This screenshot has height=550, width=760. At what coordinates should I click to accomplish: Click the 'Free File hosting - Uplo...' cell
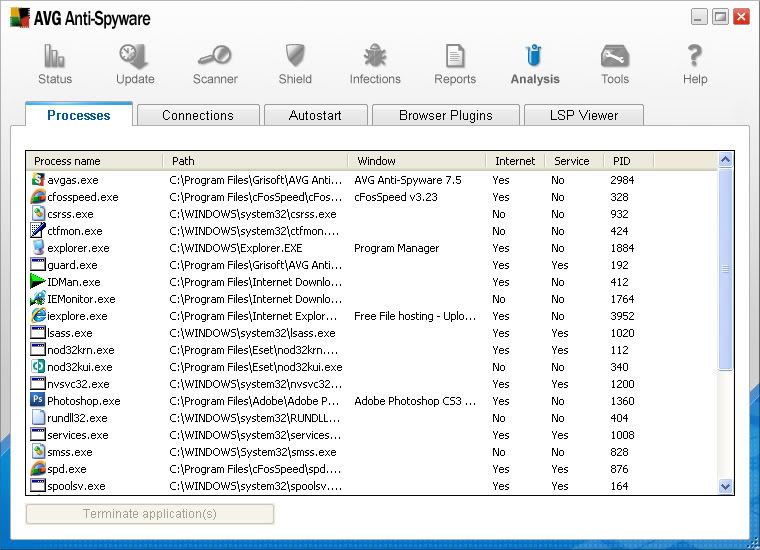tap(415, 316)
